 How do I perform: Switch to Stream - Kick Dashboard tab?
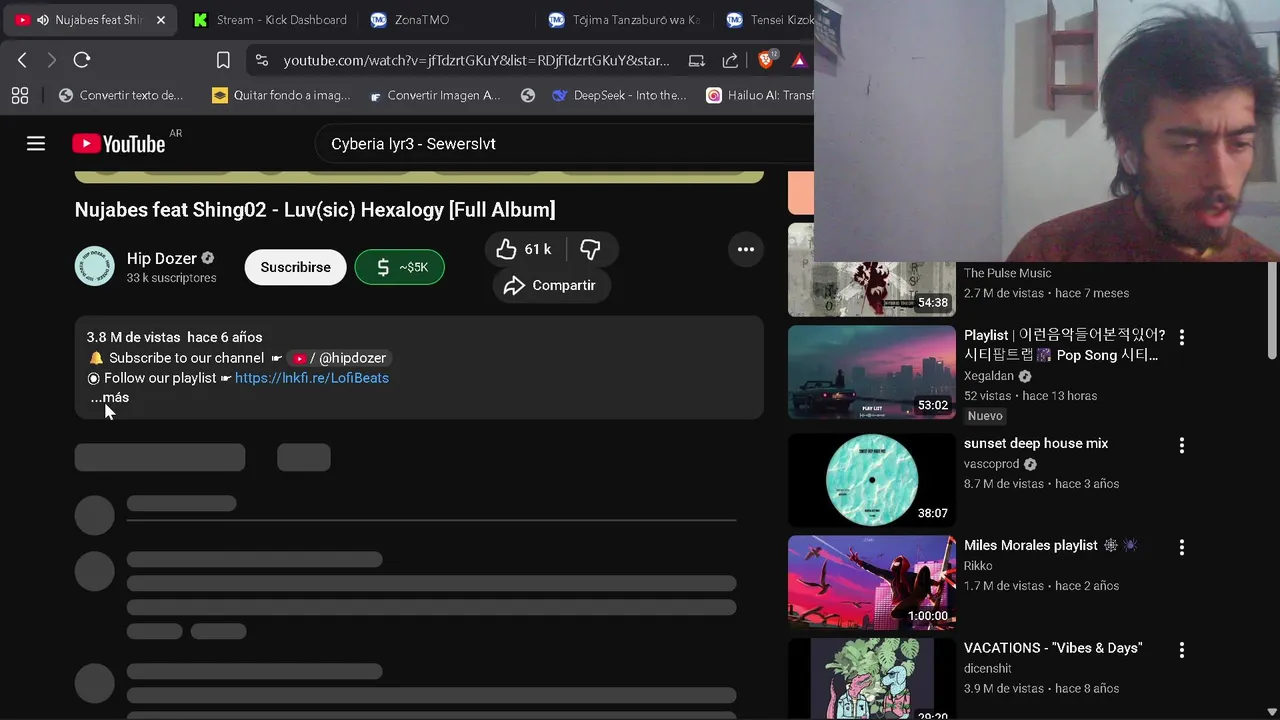[270, 20]
